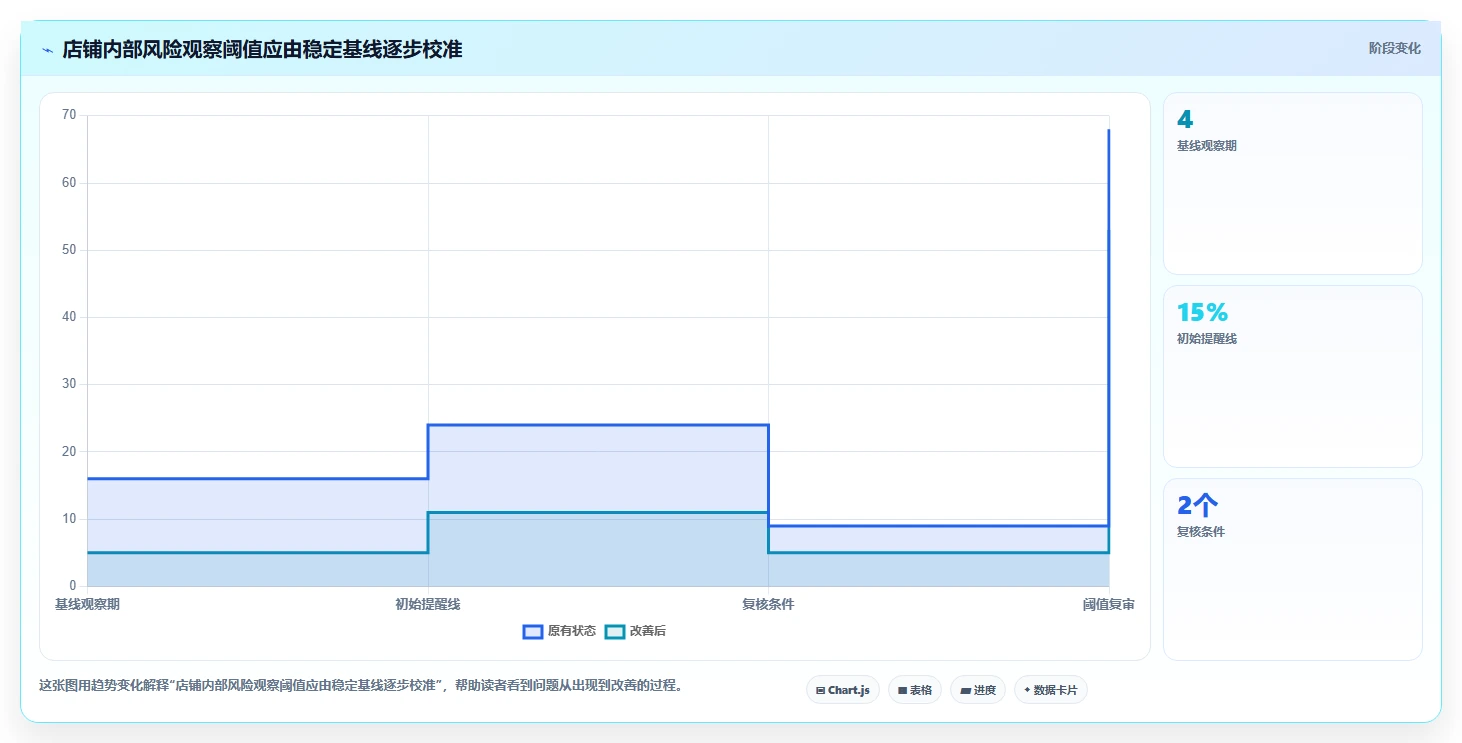
Task: Click the 复核条件 card label
Action: [x=1201, y=532]
